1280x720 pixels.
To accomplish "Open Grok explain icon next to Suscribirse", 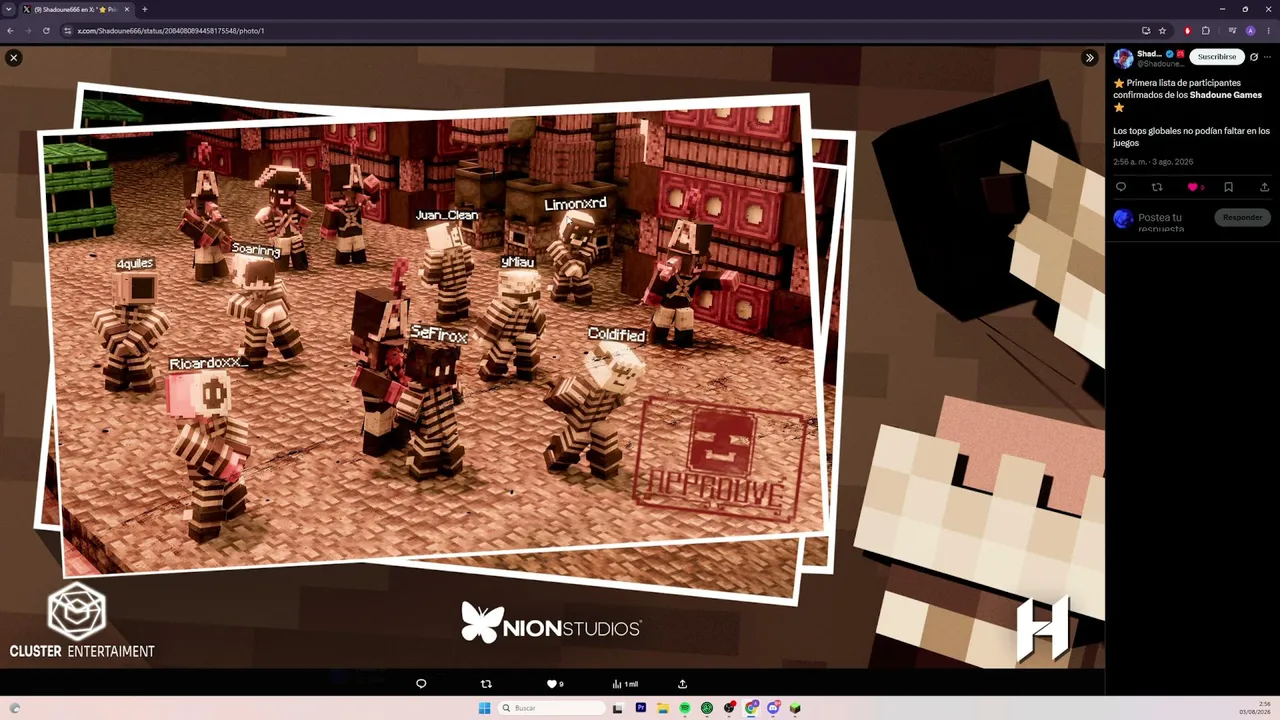I will pyautogui.click(x=1254, y=57).
